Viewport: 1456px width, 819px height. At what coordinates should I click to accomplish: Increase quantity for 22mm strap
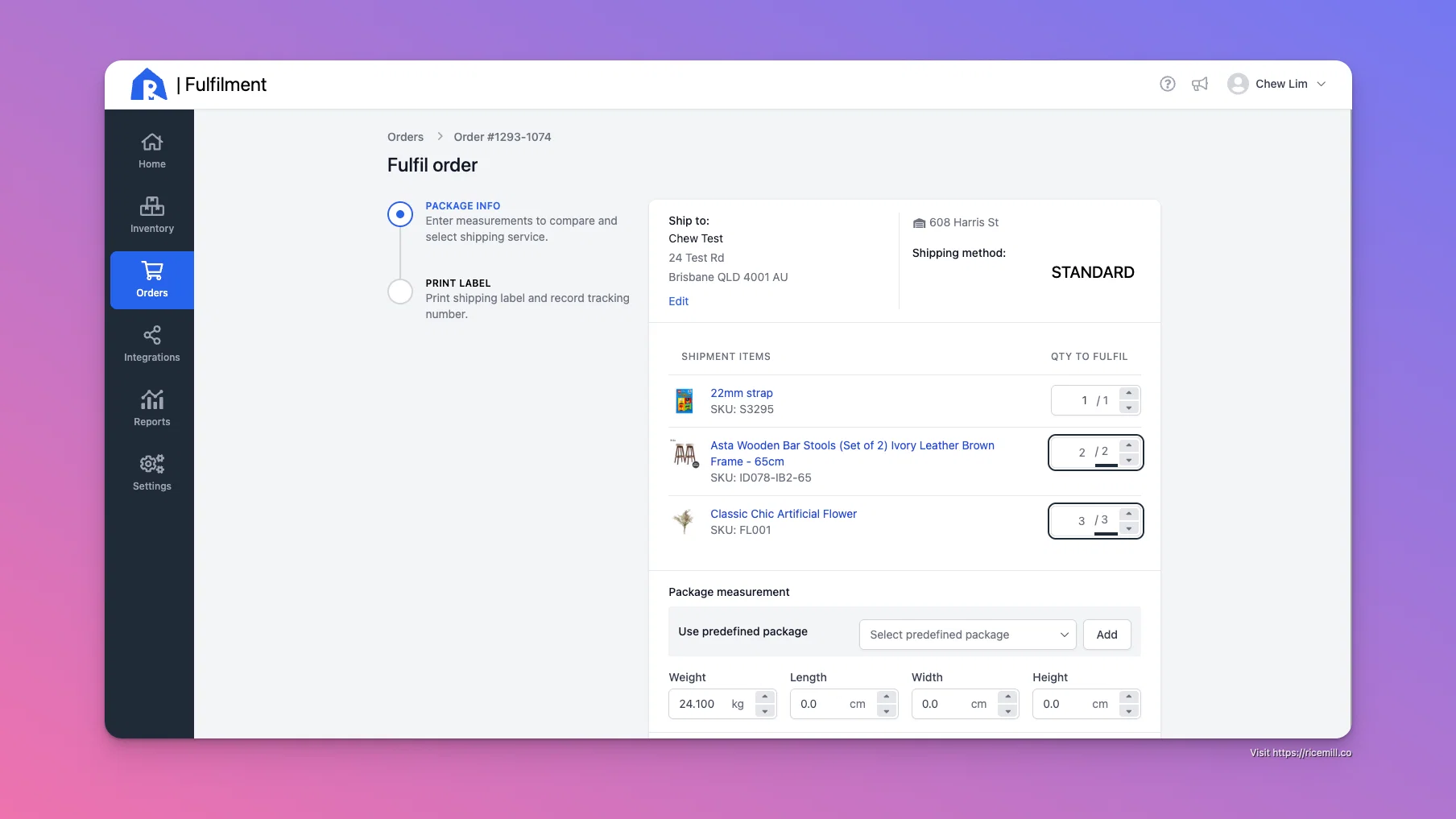[x=1129, y=393]
